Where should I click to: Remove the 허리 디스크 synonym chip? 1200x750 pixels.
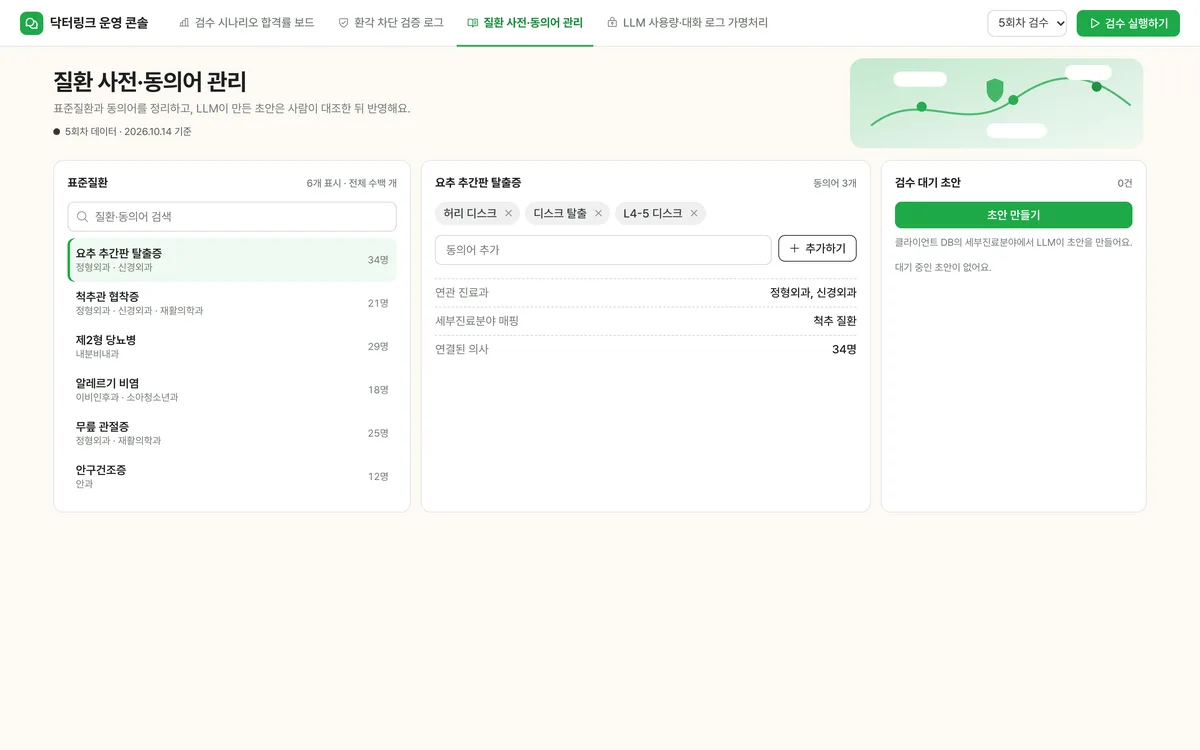[x=508, y=213]
